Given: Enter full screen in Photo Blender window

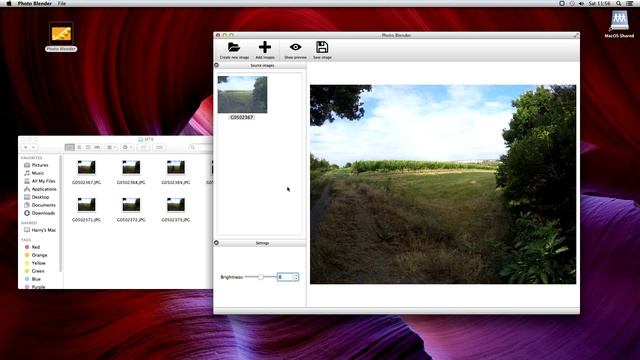Looking at the screenshot, I should pos(576,36).
